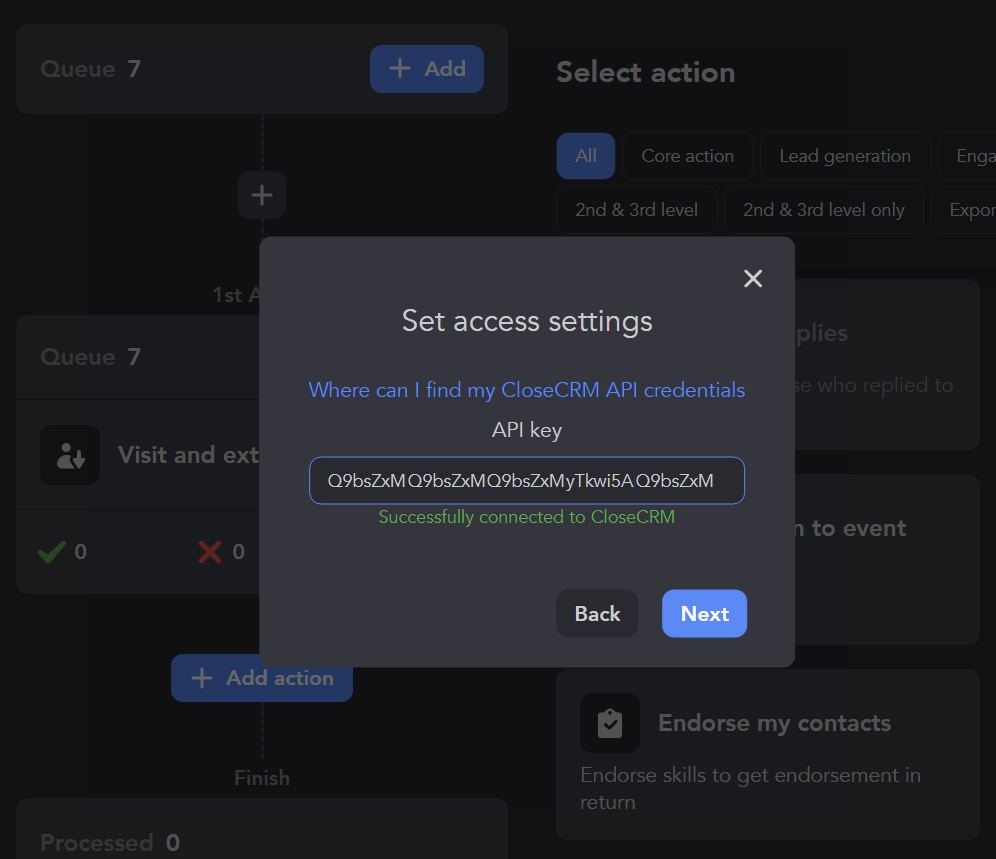Close the access settings dialog
The width and height of the screenshot is (996, 859).
[753, 279]
